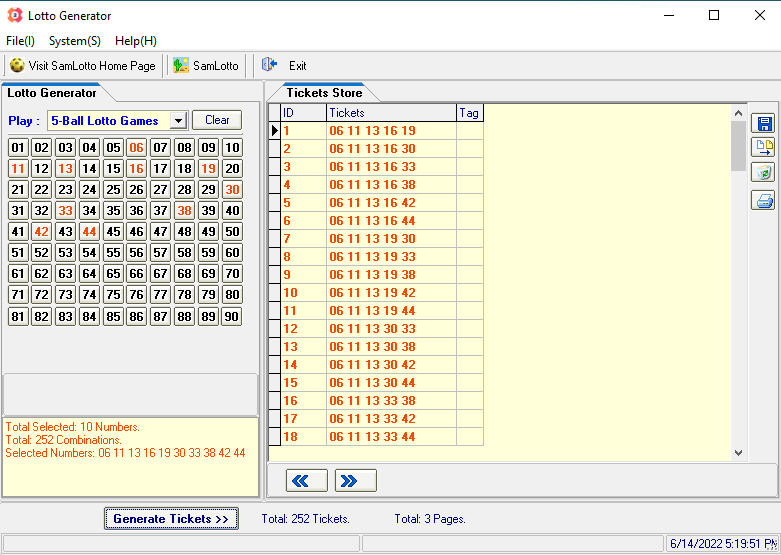781x555 pixels.
Task: Click ticket ID 10 cell
Action: click(x=303, y=293)
